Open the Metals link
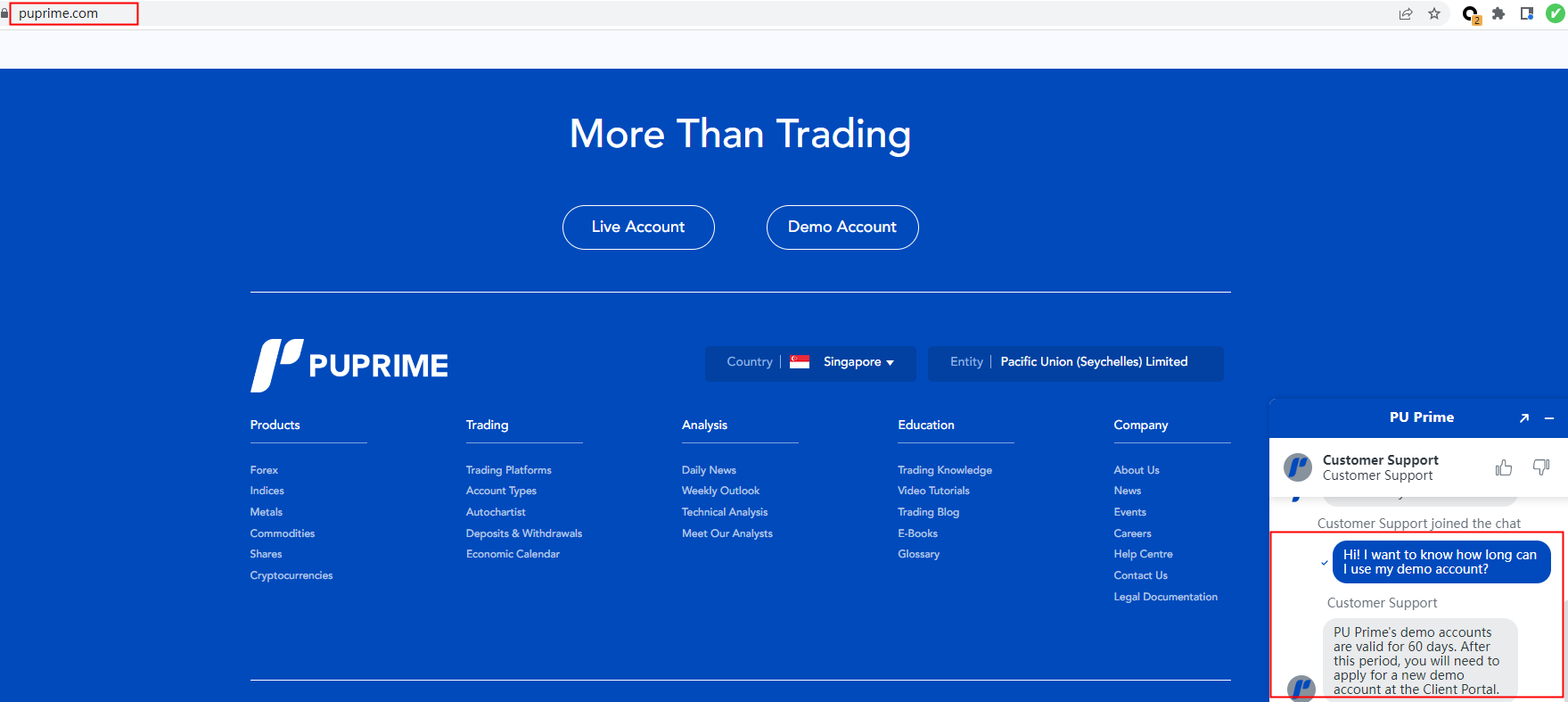1568x702 pixels. pos(267,512)
